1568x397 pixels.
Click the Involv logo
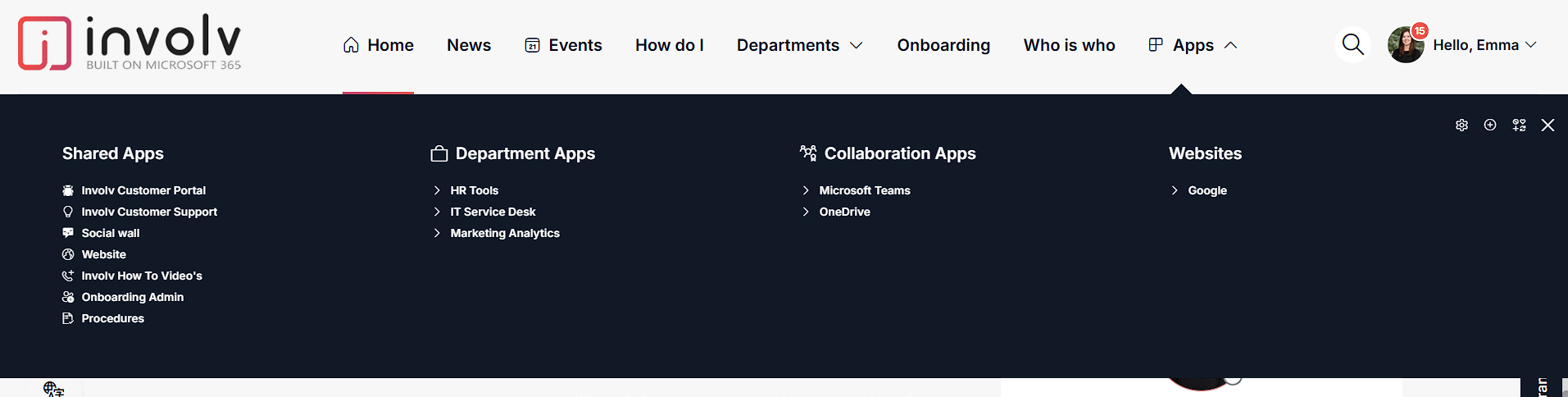[130, 43]
